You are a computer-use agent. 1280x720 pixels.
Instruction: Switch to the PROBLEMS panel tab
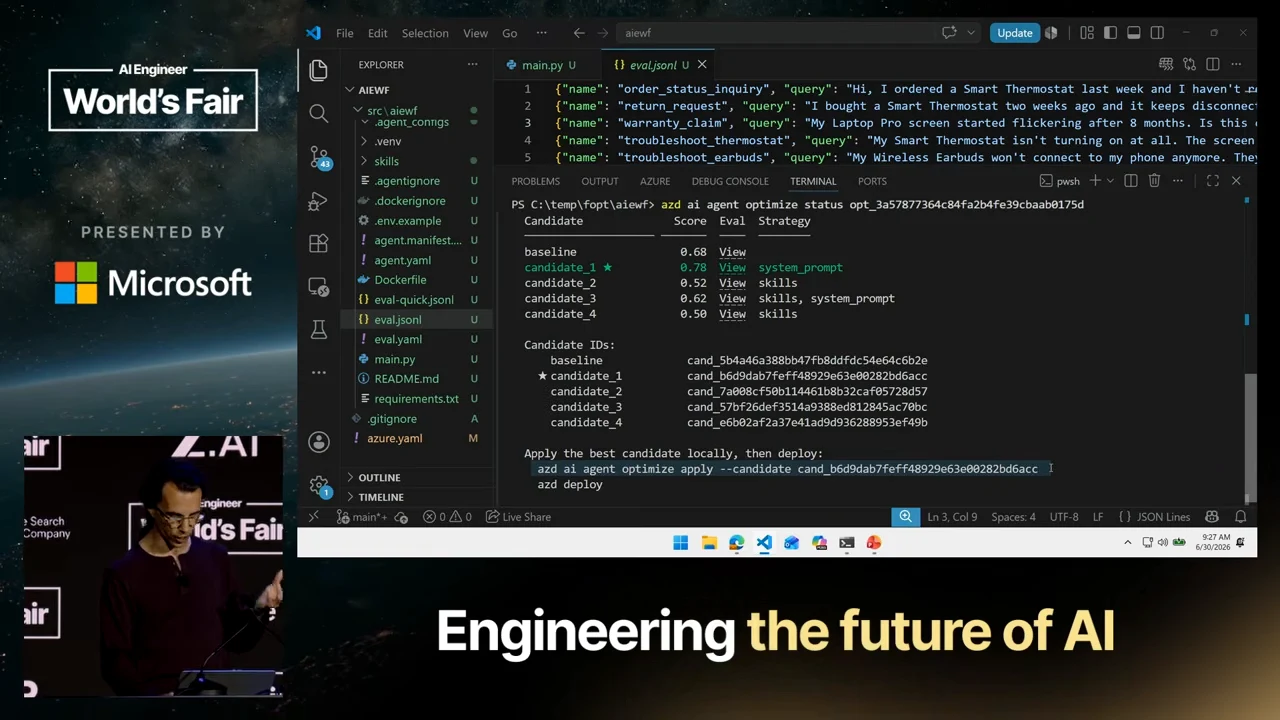pos(535,181)
